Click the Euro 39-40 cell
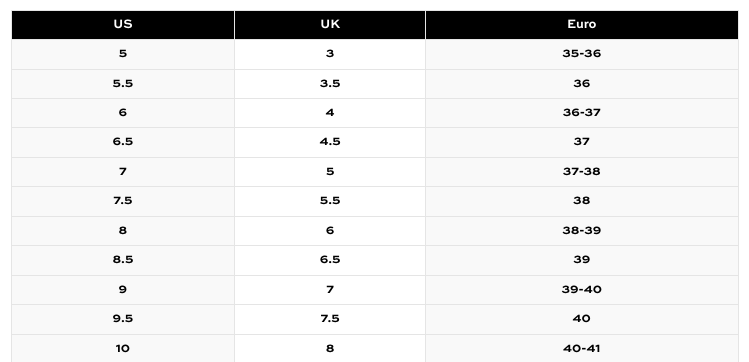This screenshot has width=749, height=362. 581,289
